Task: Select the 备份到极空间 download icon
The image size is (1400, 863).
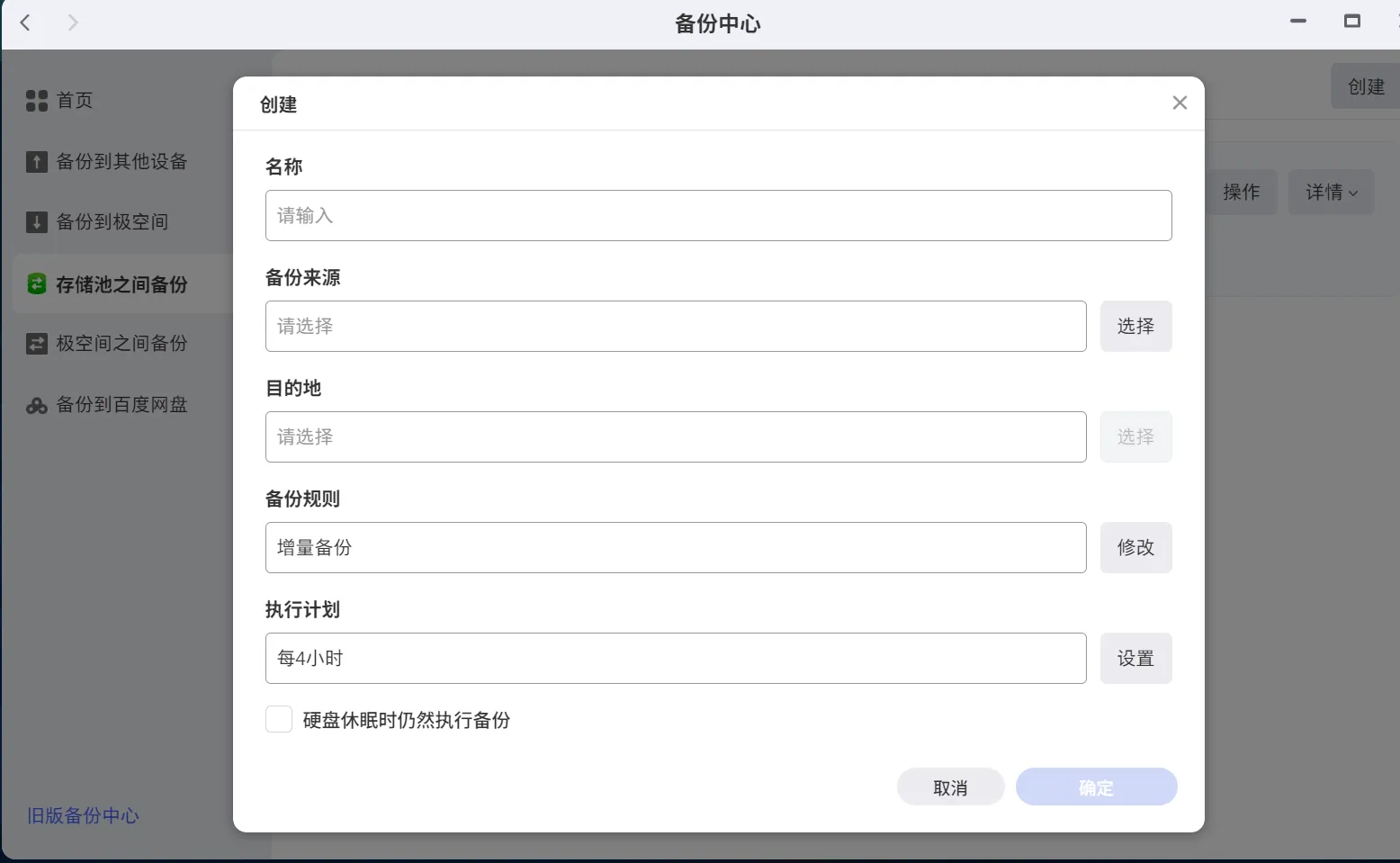Action: tap(36, 222)
